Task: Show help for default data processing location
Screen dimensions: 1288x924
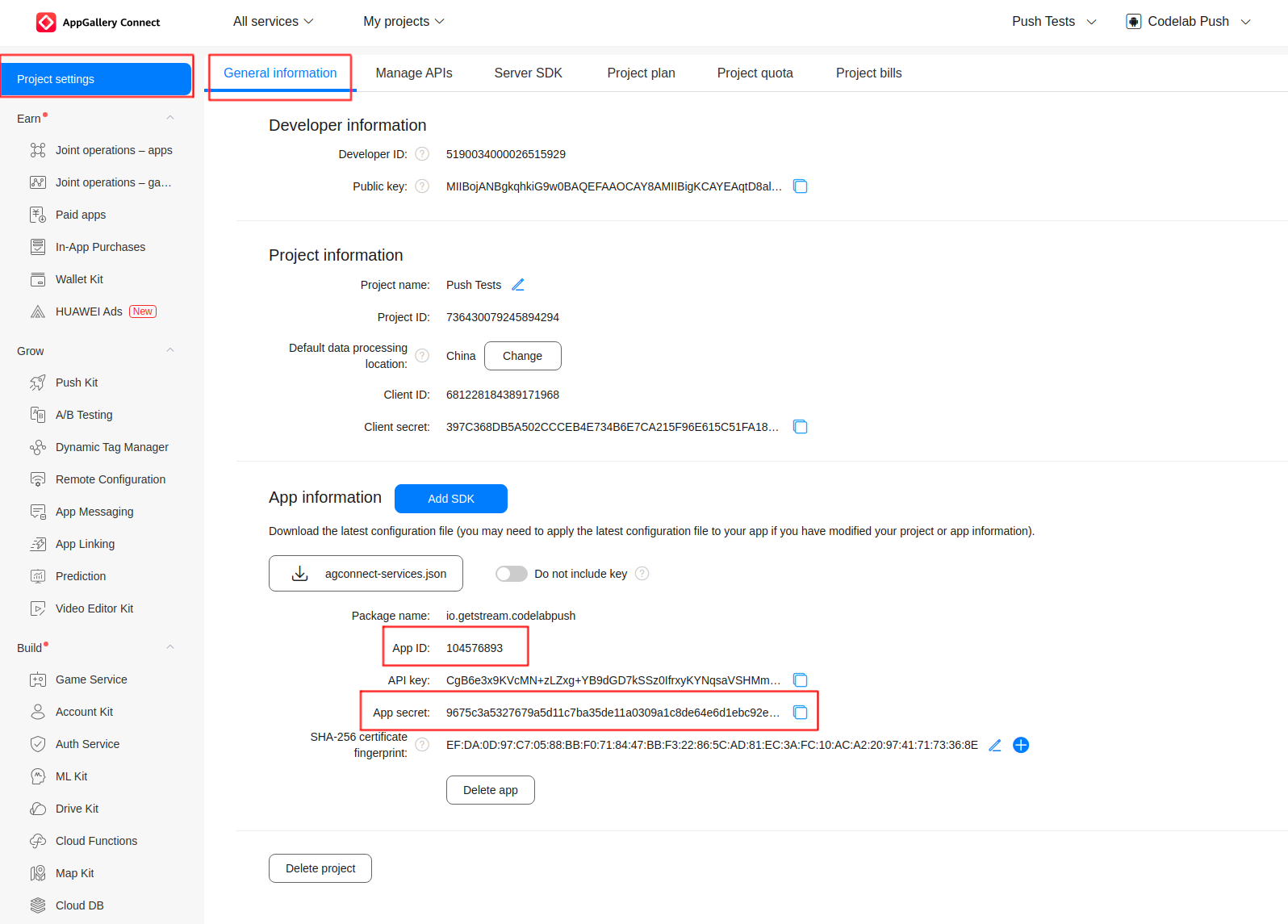Action: pos(422,356)
